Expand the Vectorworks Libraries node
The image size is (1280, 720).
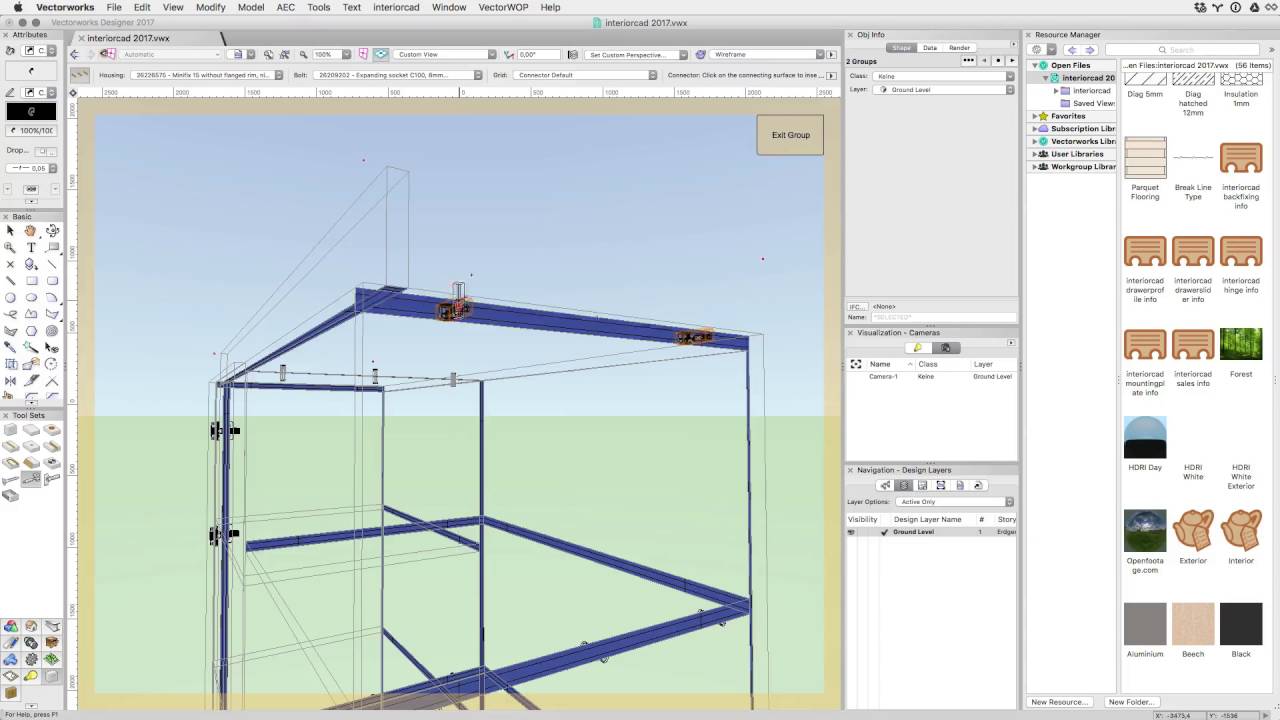coord(1035,141)
